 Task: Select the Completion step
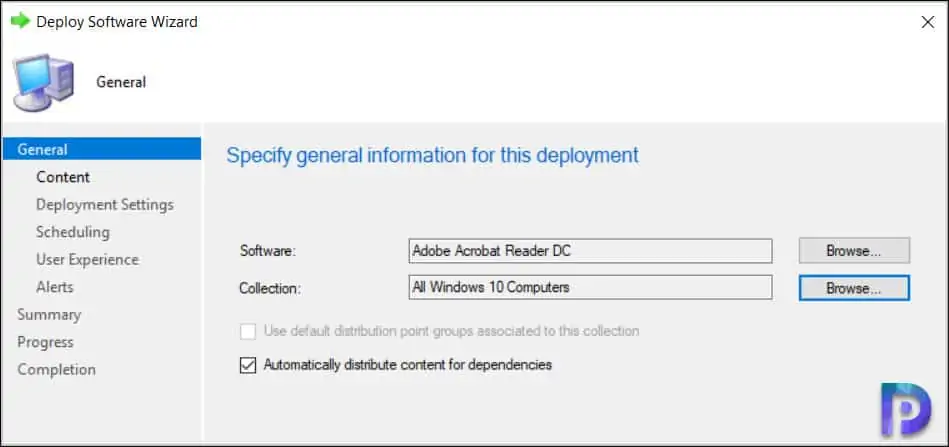pyautogui.click(x=56, y=369)
